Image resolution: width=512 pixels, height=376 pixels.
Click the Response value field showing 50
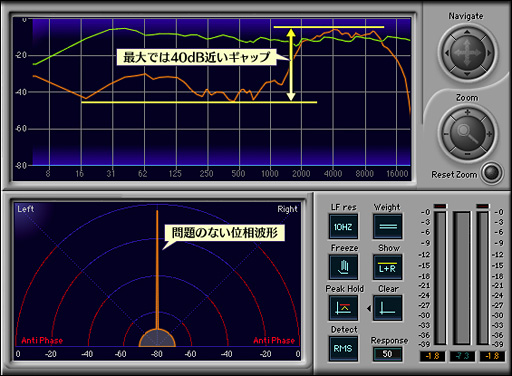click(387, 354)
